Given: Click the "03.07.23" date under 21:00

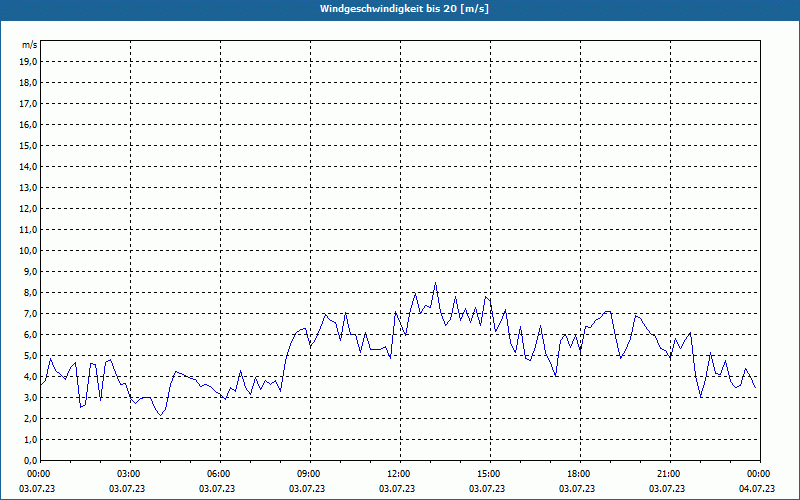Looking at the screenshot, I should 667,489.
